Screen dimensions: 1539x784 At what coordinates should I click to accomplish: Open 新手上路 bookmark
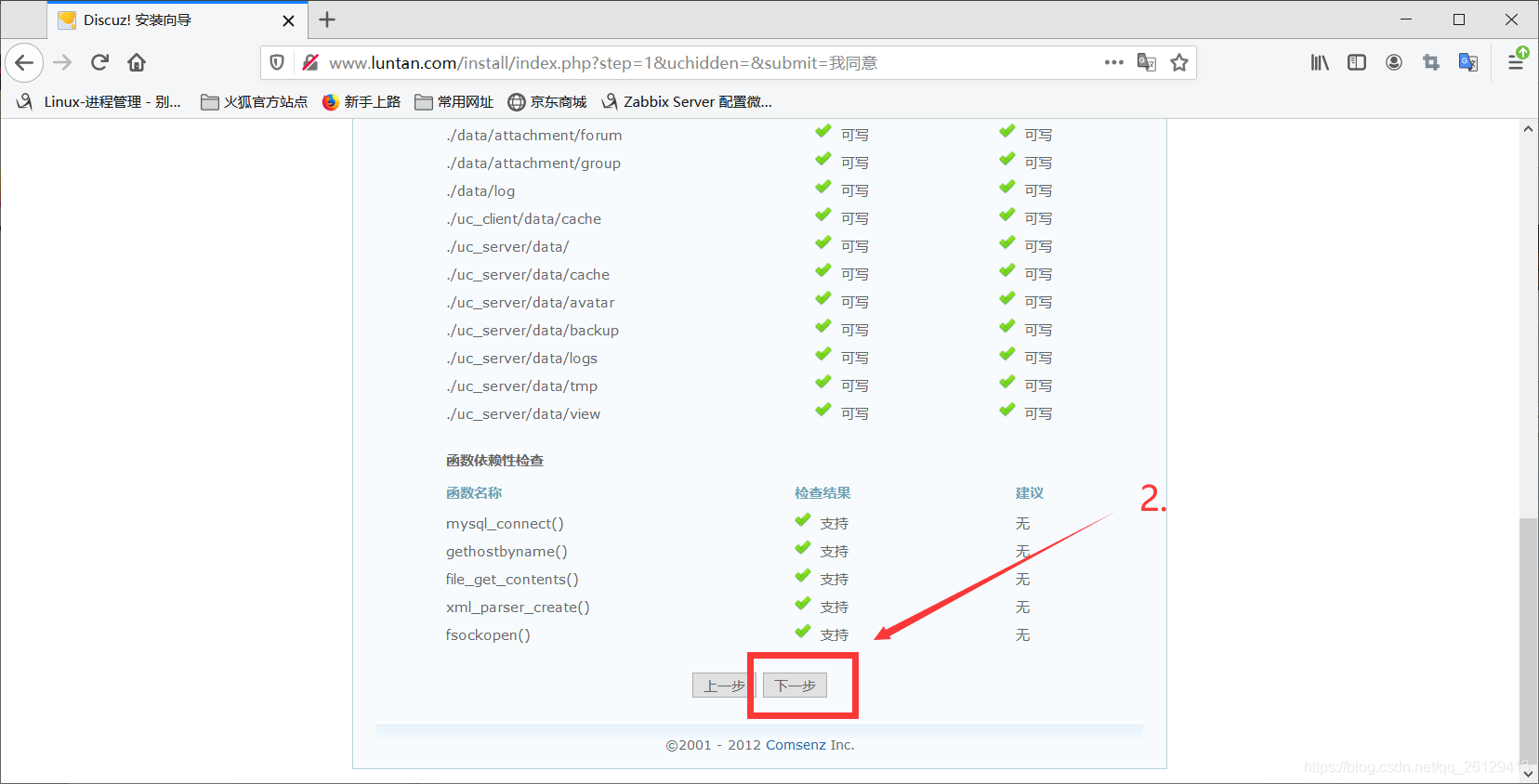(362, 101)
